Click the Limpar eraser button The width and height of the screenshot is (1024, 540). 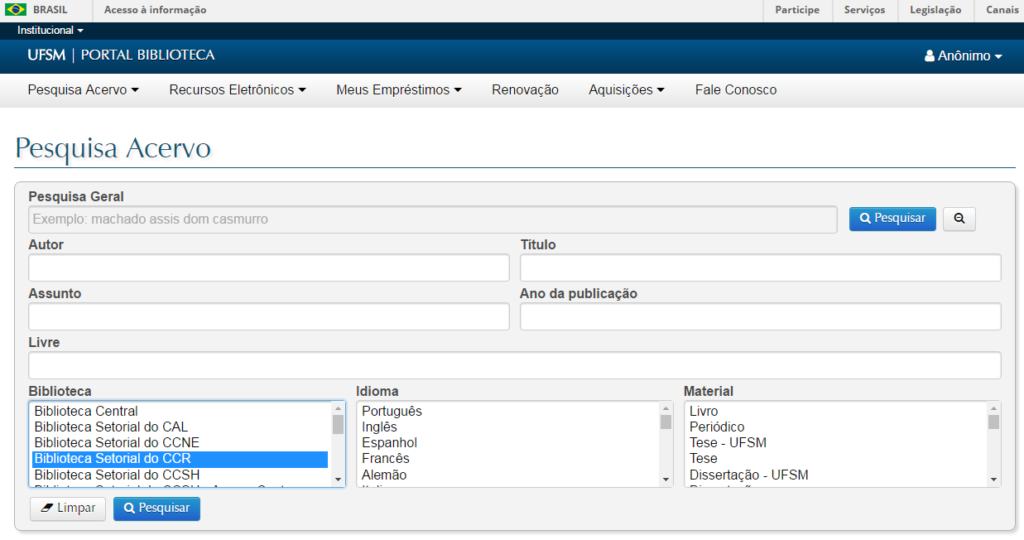pyautogui.click(x=67, y=508)
